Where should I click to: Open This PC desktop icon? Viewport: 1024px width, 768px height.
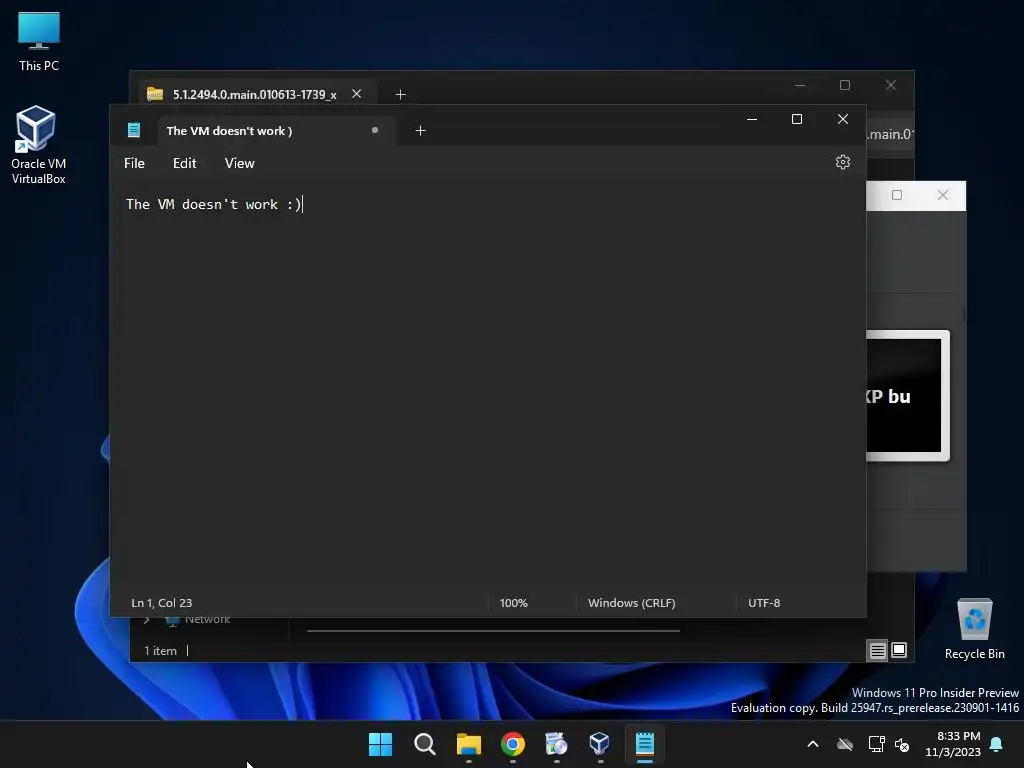pos(39,42)
